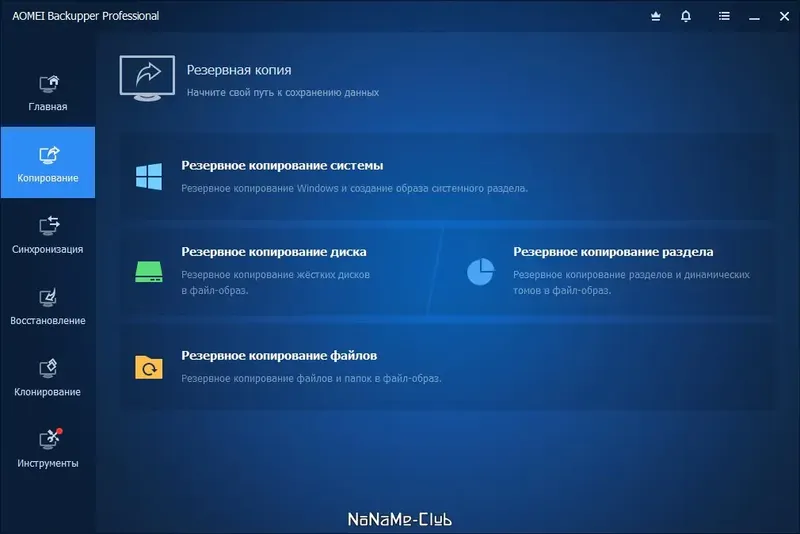Click the Начните свой путь к сохранению данных text
This screenshot has height=534, width=800.
(283, 92)
